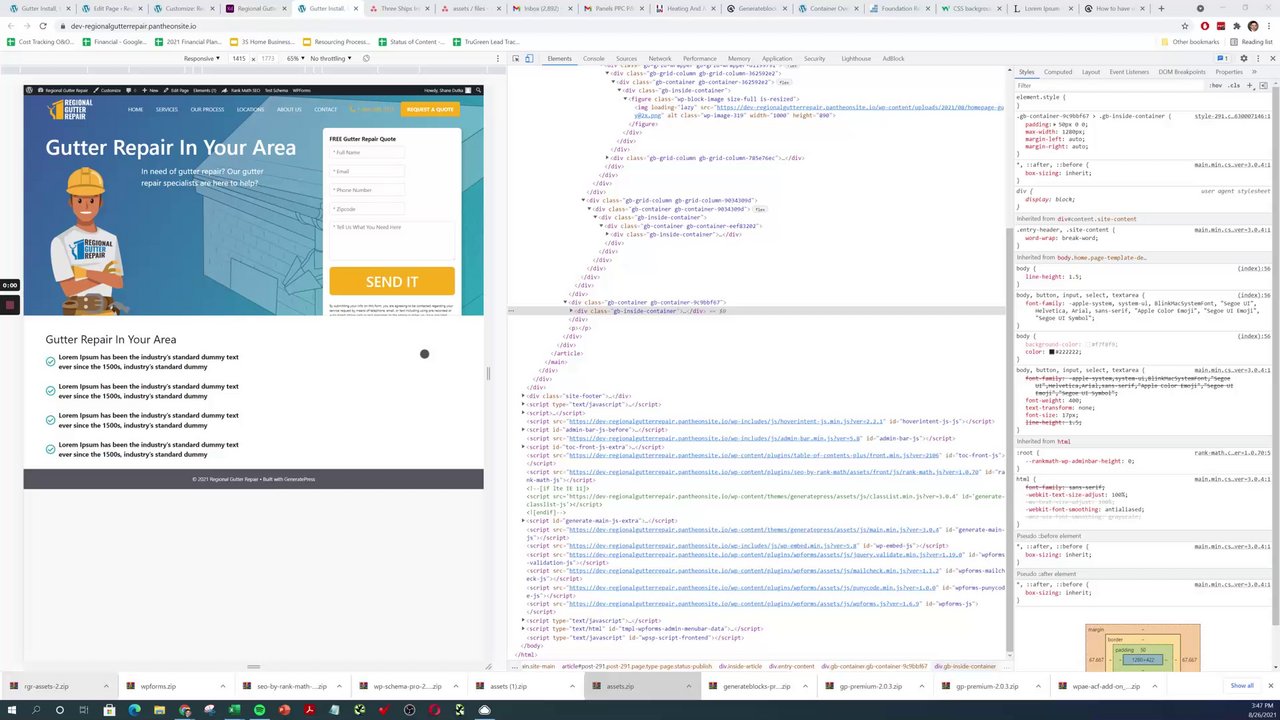The height and width of the screenshot is (720, 1280).
Task: Click the SEND IT form button
Action: (x=392, y=281)
